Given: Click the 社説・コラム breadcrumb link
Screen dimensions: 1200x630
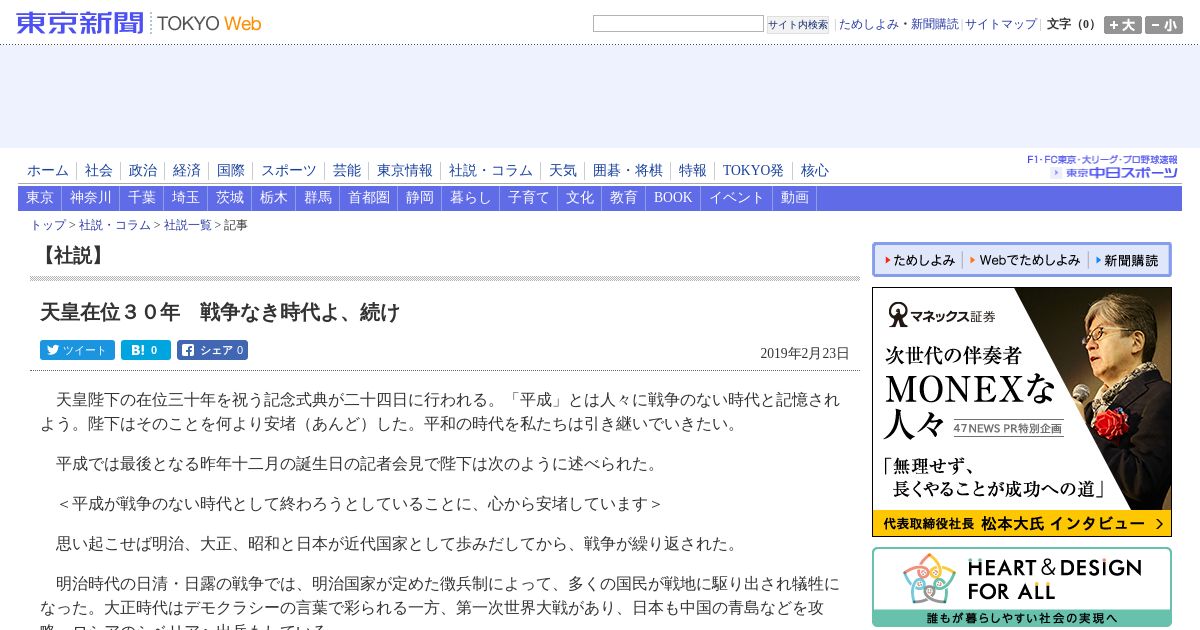Looking at the screenshot, I should point(115,225).
